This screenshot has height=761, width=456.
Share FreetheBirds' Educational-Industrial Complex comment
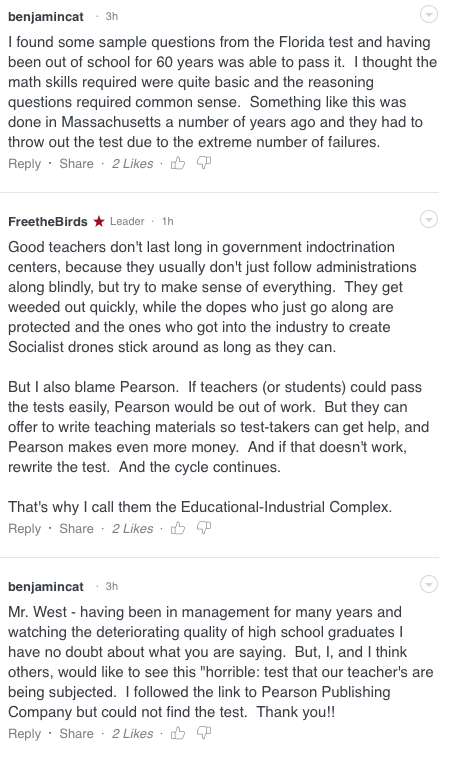[x=76, y=529]
